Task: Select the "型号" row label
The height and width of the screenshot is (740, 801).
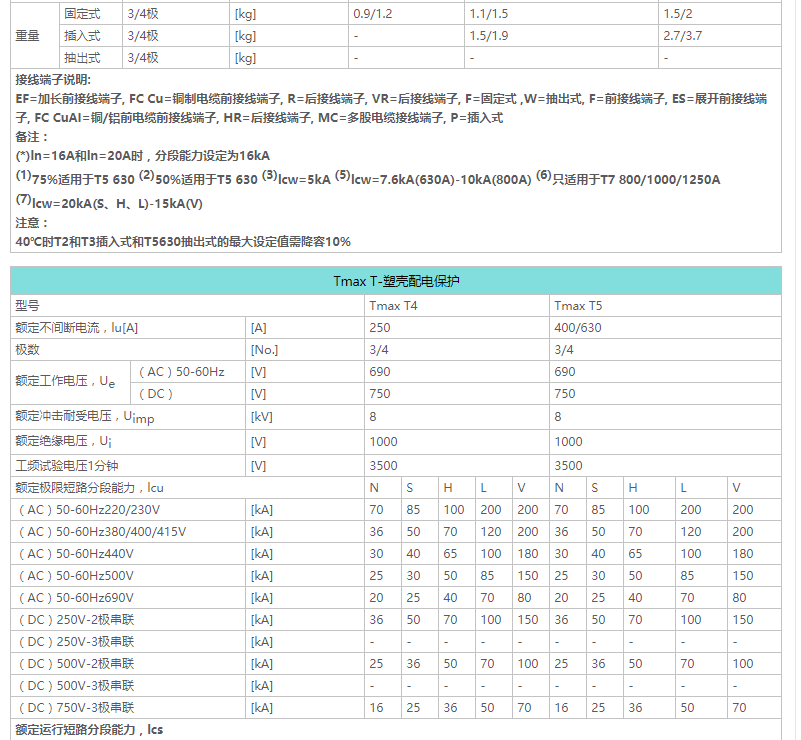Action: (x=27, y=306)
